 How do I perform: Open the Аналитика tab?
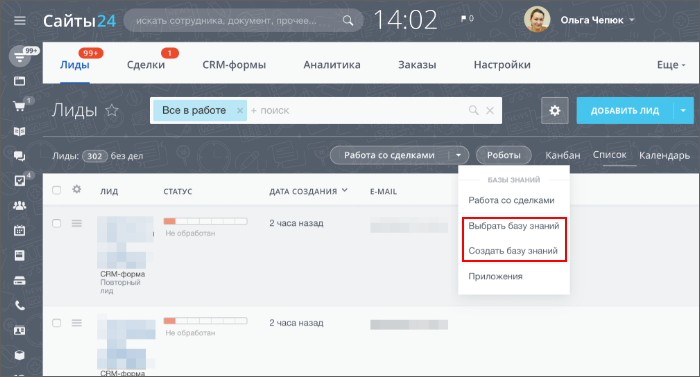[x=332, y=65]
